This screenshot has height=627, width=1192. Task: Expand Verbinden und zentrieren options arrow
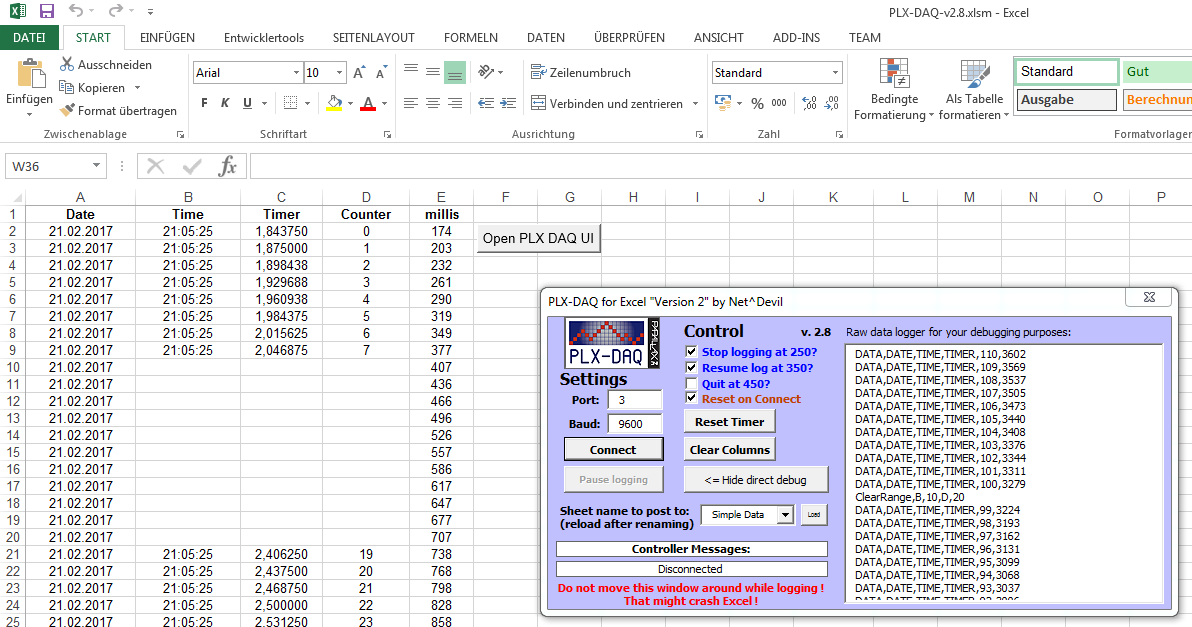click(x=696, y=103)
